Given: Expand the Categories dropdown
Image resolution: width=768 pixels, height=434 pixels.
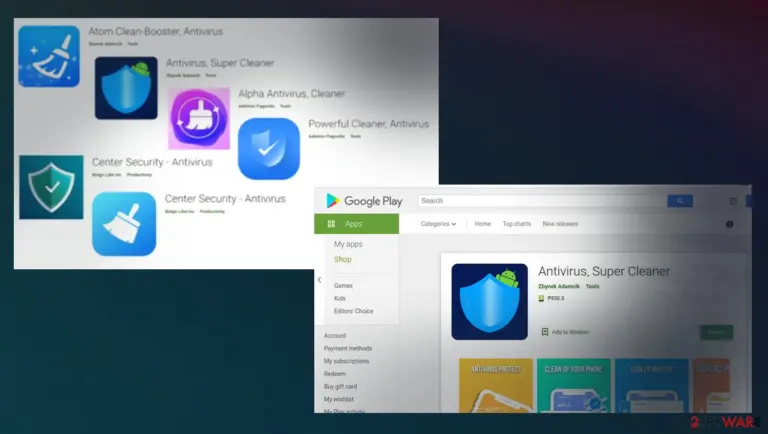Looking at the screenshot, I should point(438,224).
